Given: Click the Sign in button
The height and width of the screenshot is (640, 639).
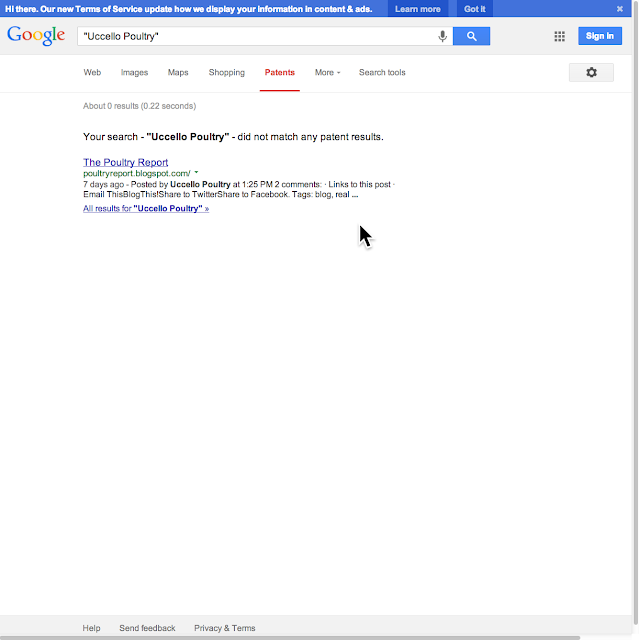Looking at the screenshot, I should (x=600, y=36).
